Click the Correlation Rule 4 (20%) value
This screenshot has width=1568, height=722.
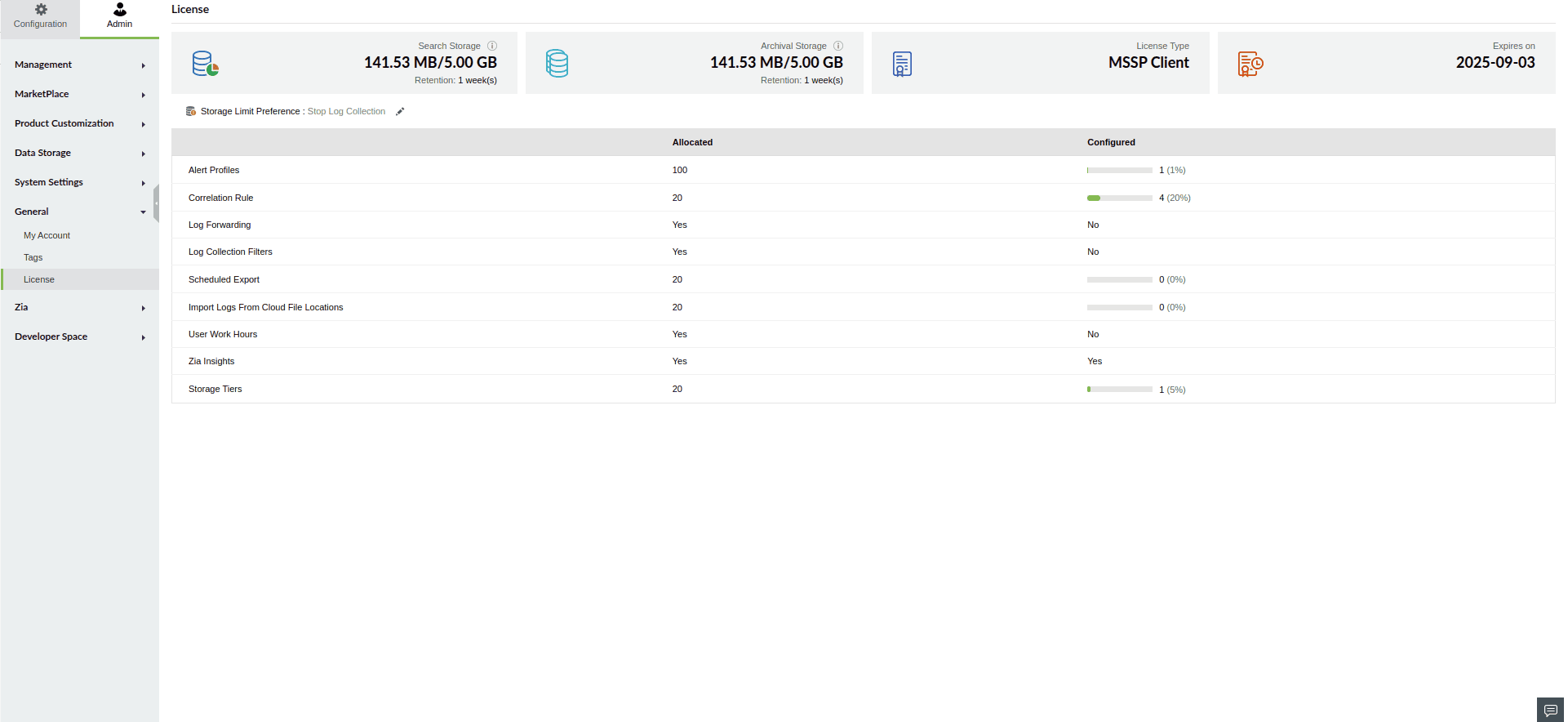click(1175, 198)
